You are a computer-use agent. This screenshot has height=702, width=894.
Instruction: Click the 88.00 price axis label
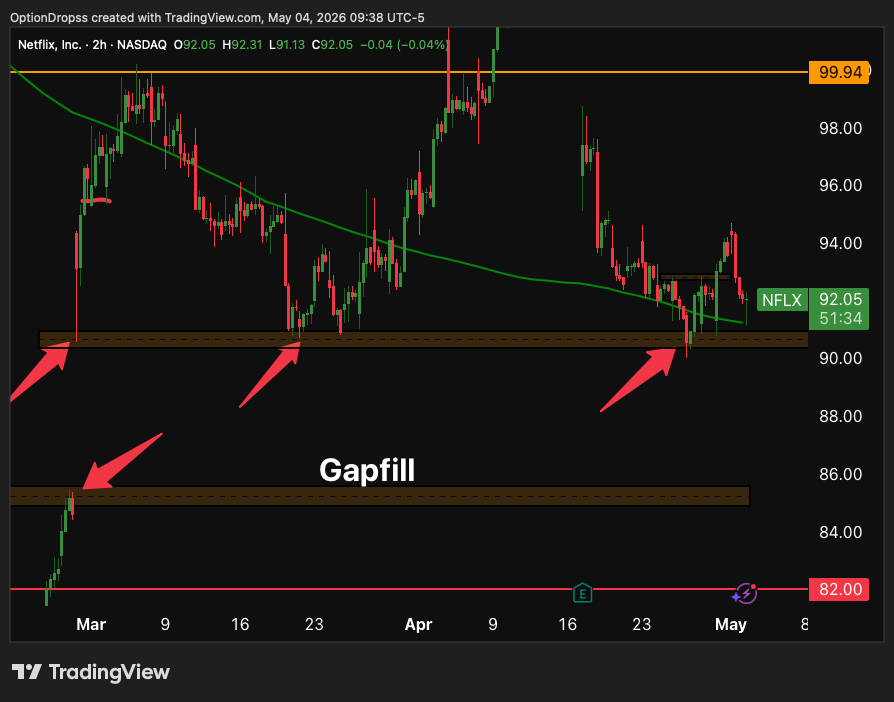(x=840, y=416)
